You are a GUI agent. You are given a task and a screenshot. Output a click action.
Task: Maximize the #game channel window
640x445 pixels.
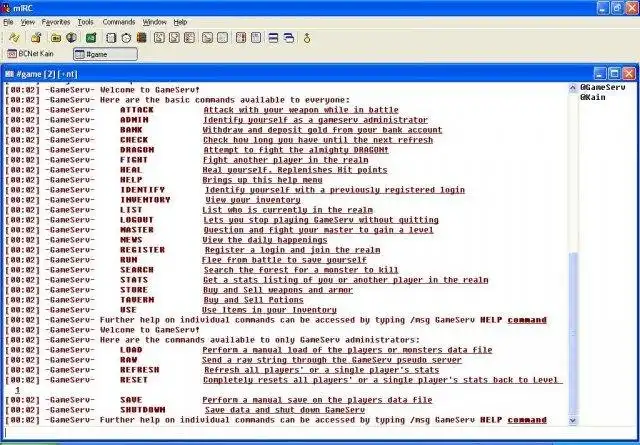[614, 74]
